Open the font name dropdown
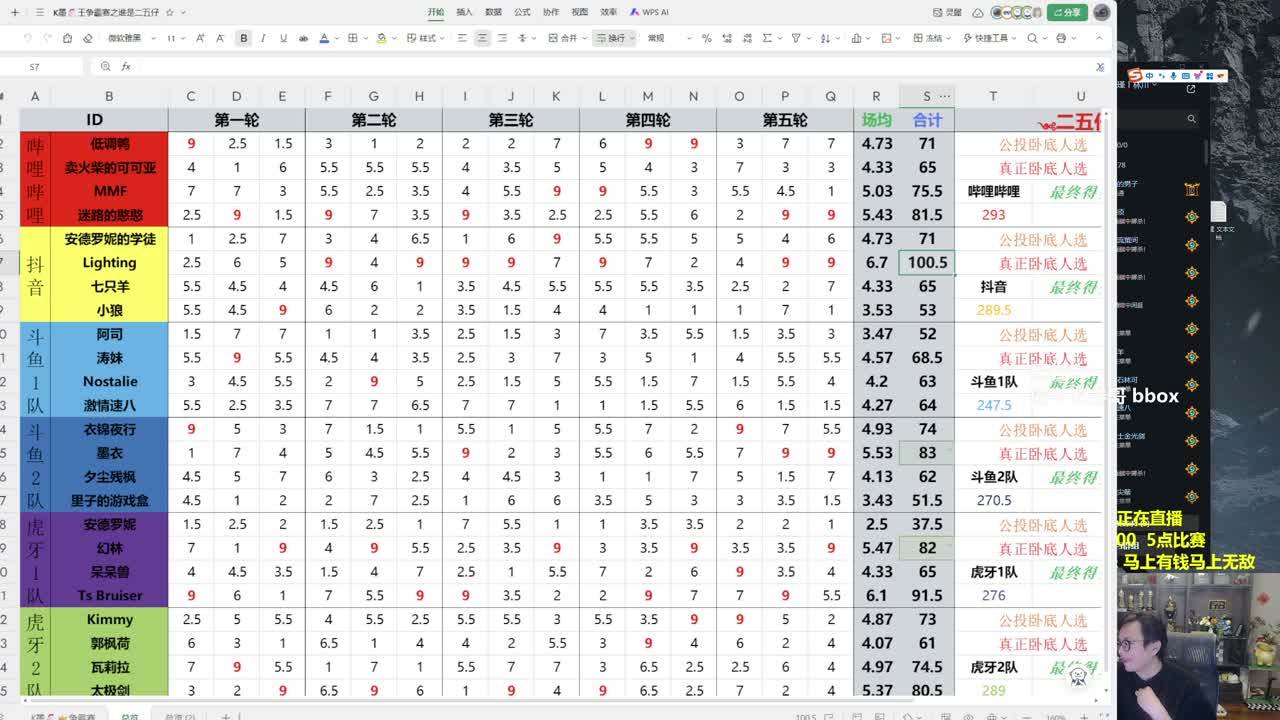 [129, 38]
